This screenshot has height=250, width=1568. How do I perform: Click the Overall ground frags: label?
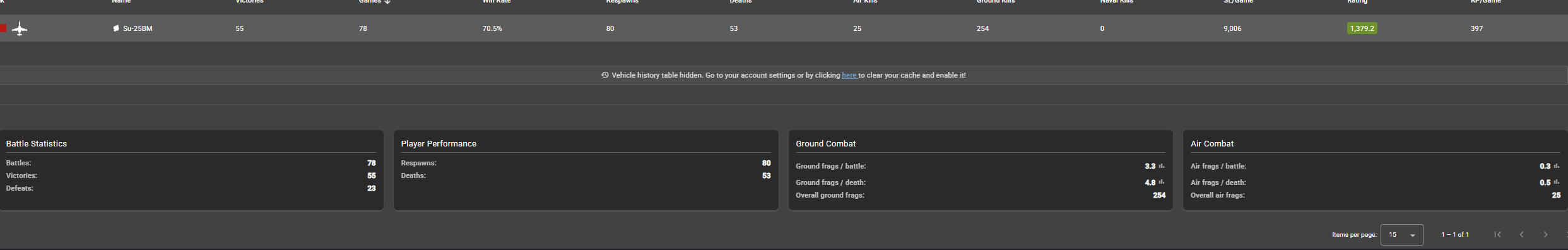pos(830,195)
